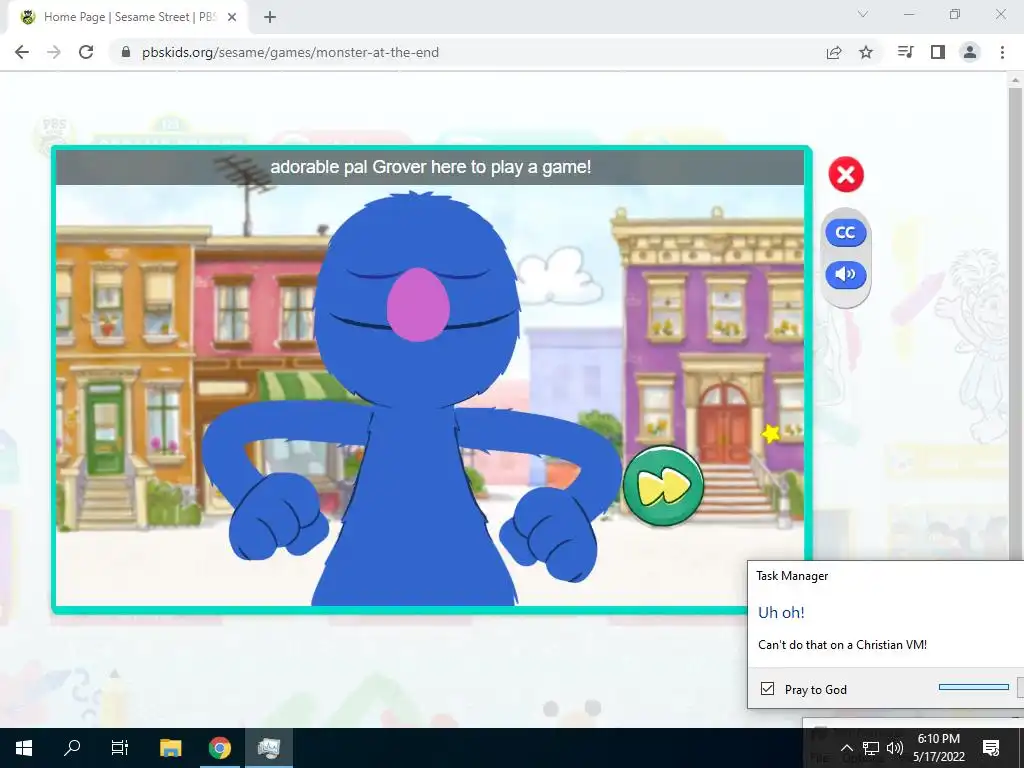Open the Chrome profile avatar
Image resolution: width=1024 pixels, height=768 pixels.
[970, 52]
